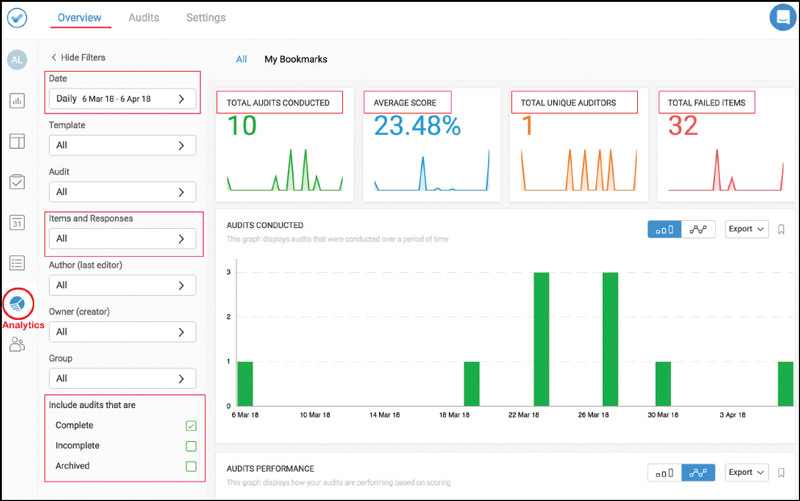Viewport: 800px width, 501px height.
Task: Select My Bookmarks view
Action: (295, 59)
